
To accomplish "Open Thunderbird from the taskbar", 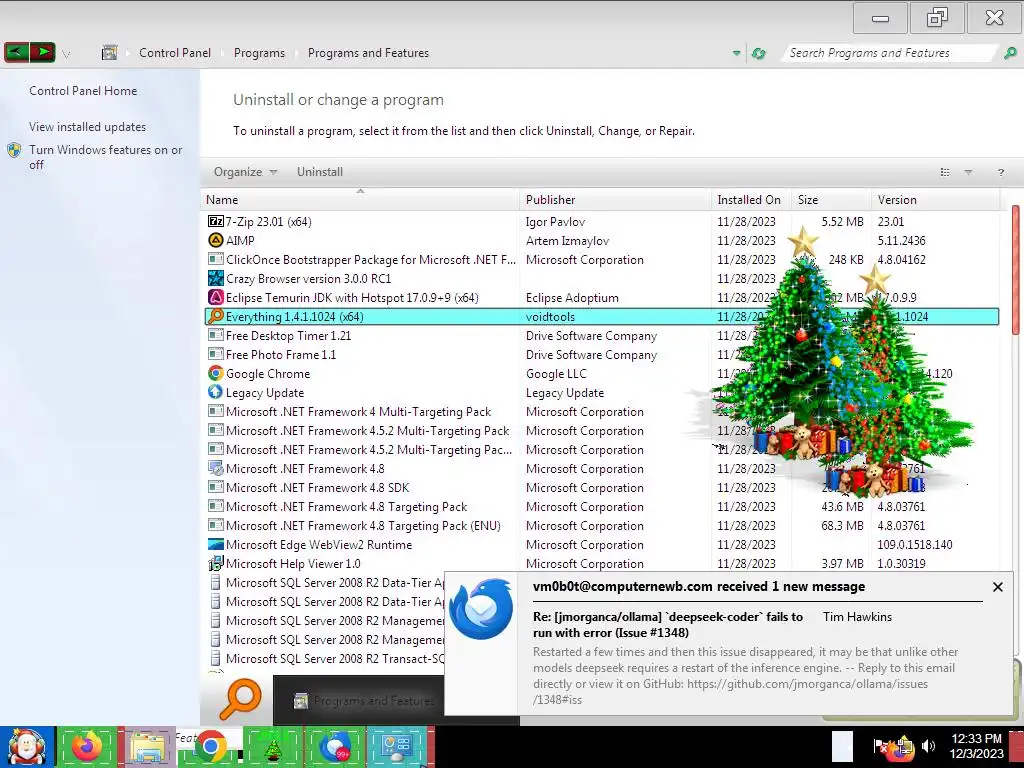I will pos(334,747).
